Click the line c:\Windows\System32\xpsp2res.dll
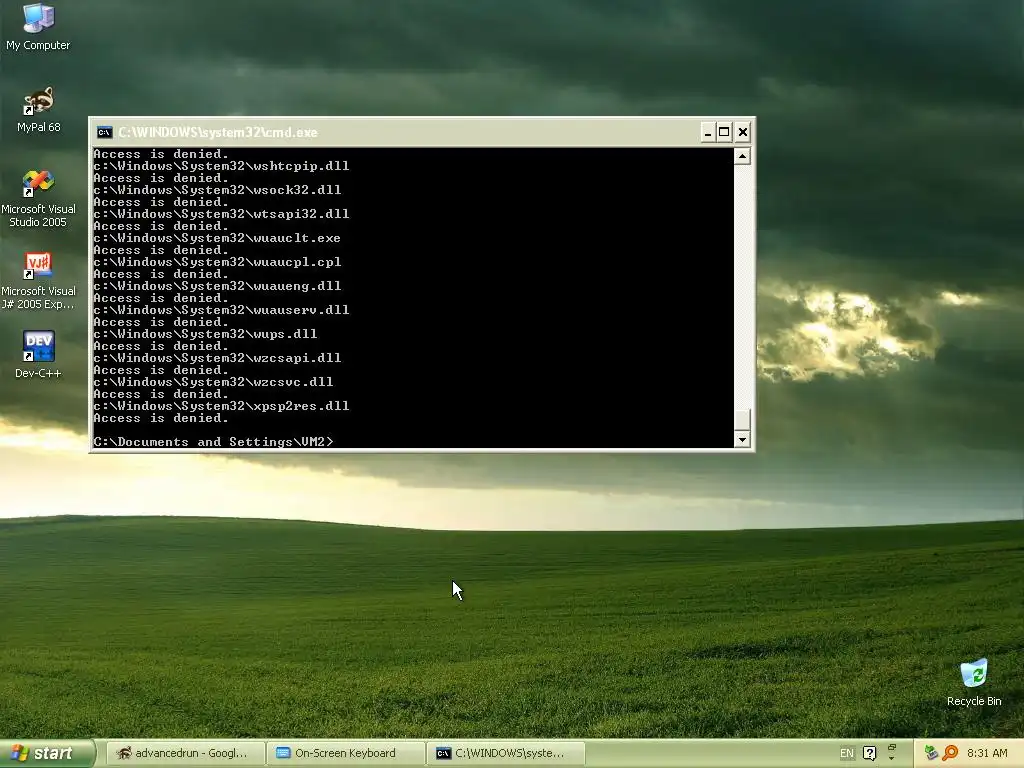This screenshot has height=768, width=1024. (x=221, y=406)
